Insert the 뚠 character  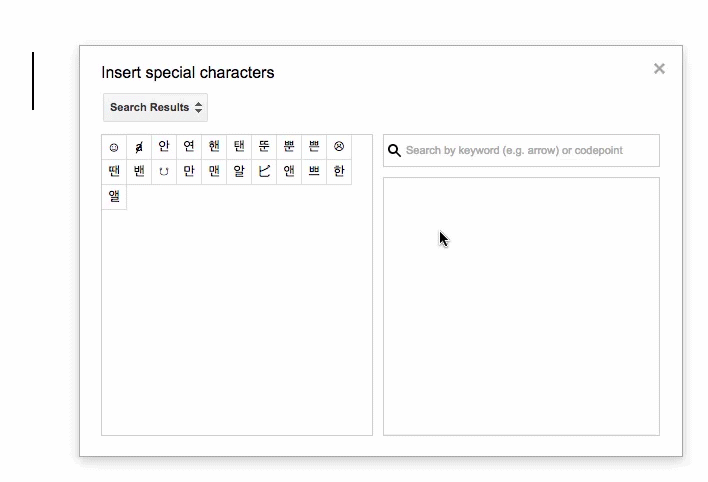264,147
